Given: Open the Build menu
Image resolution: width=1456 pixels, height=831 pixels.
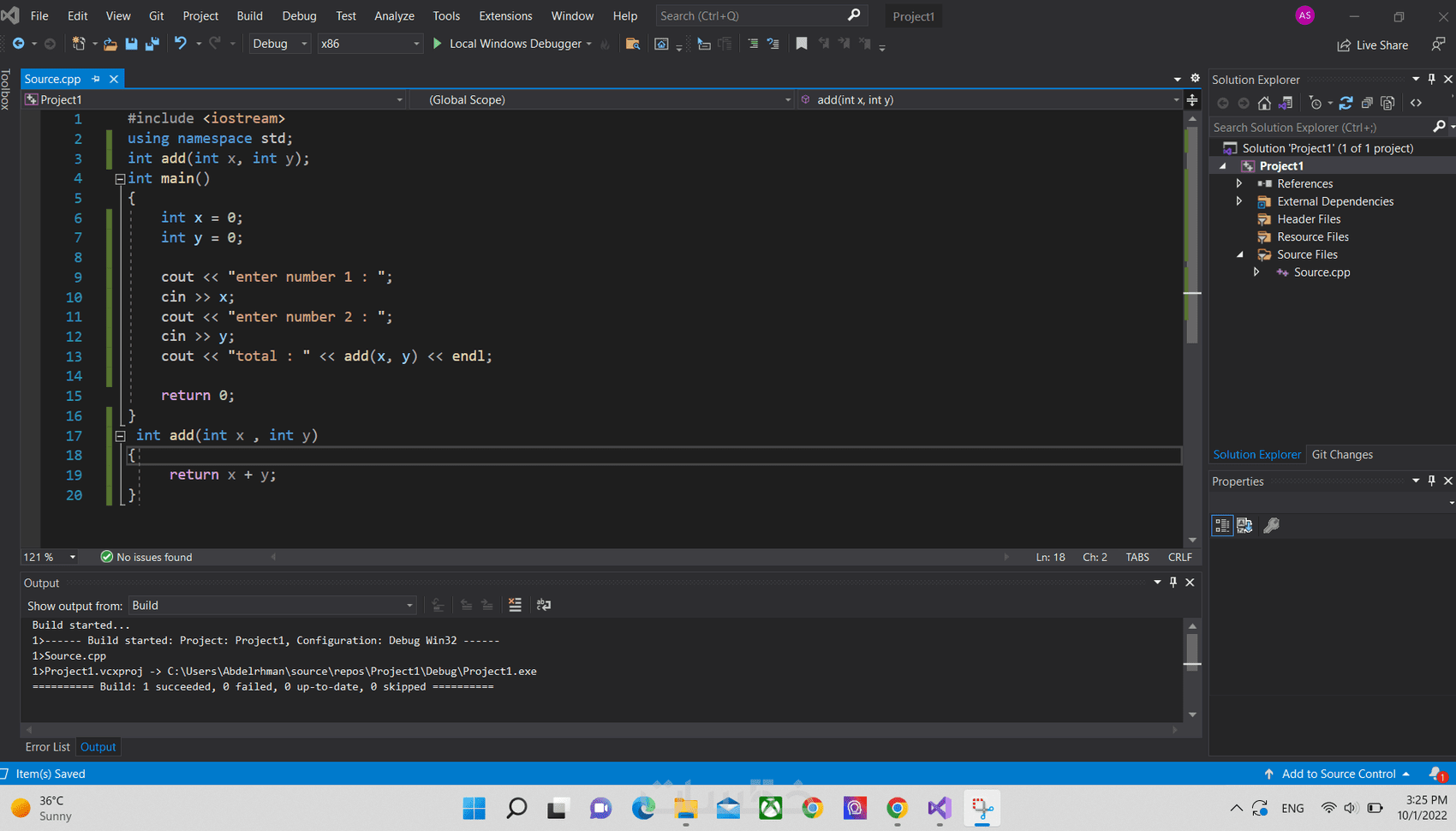Looking at the screenshot, I should coord(249,15).
